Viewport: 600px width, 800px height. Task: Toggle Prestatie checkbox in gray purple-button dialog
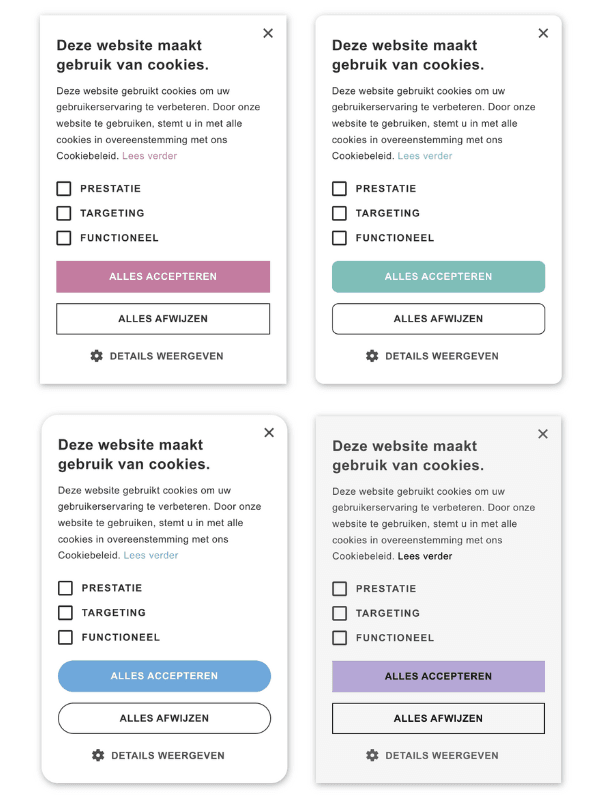339,589
